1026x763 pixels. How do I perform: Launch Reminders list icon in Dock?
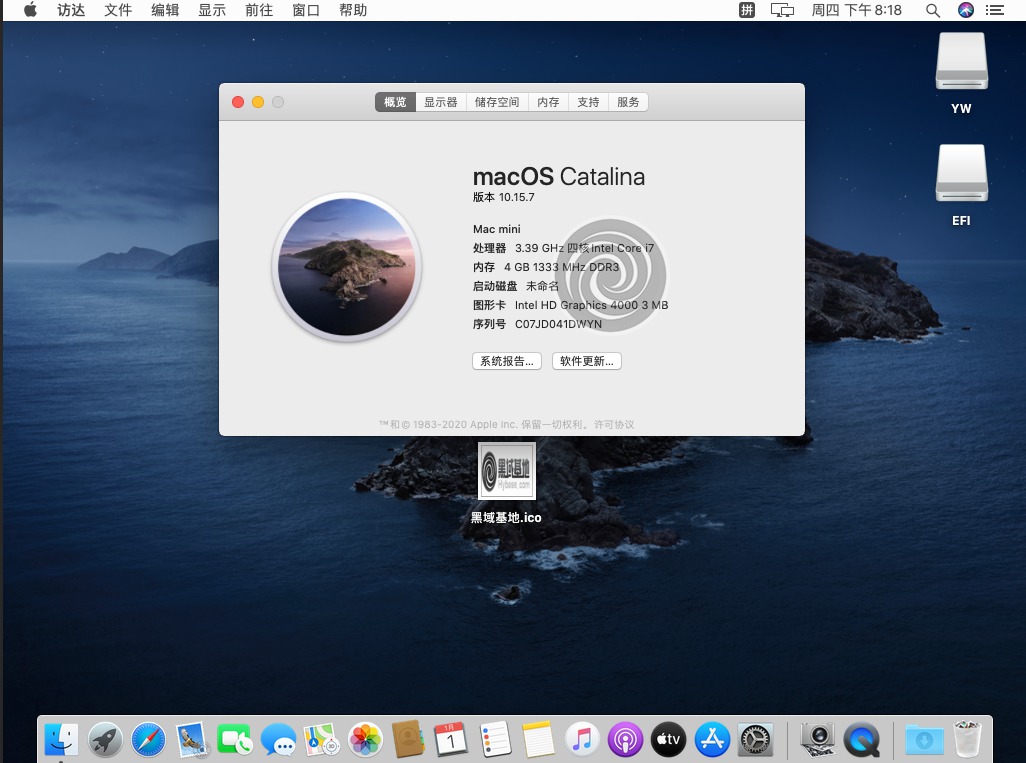pos(495,740)
